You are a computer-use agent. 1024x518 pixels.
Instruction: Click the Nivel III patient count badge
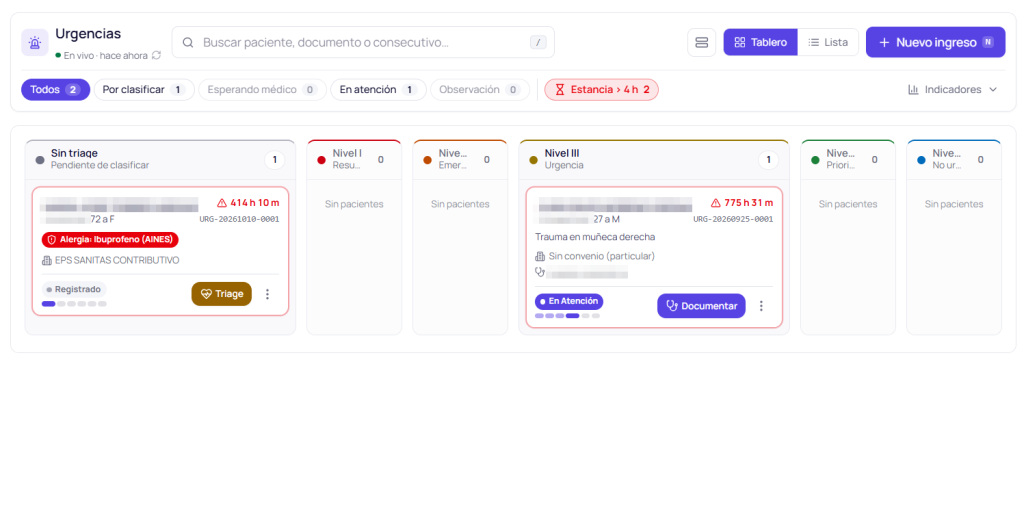pos(768,159)
